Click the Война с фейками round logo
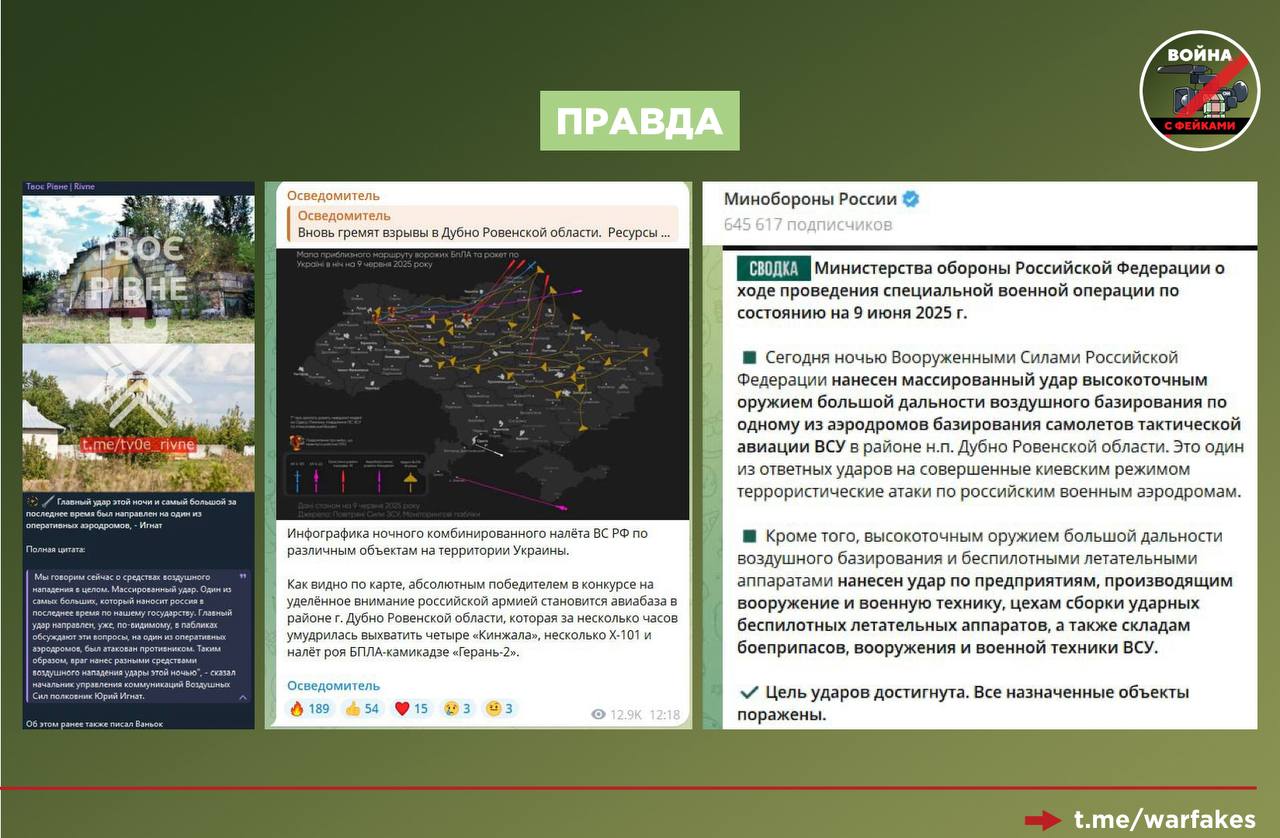This screenshot has width=1280, height=838. tap(1199, 90)
